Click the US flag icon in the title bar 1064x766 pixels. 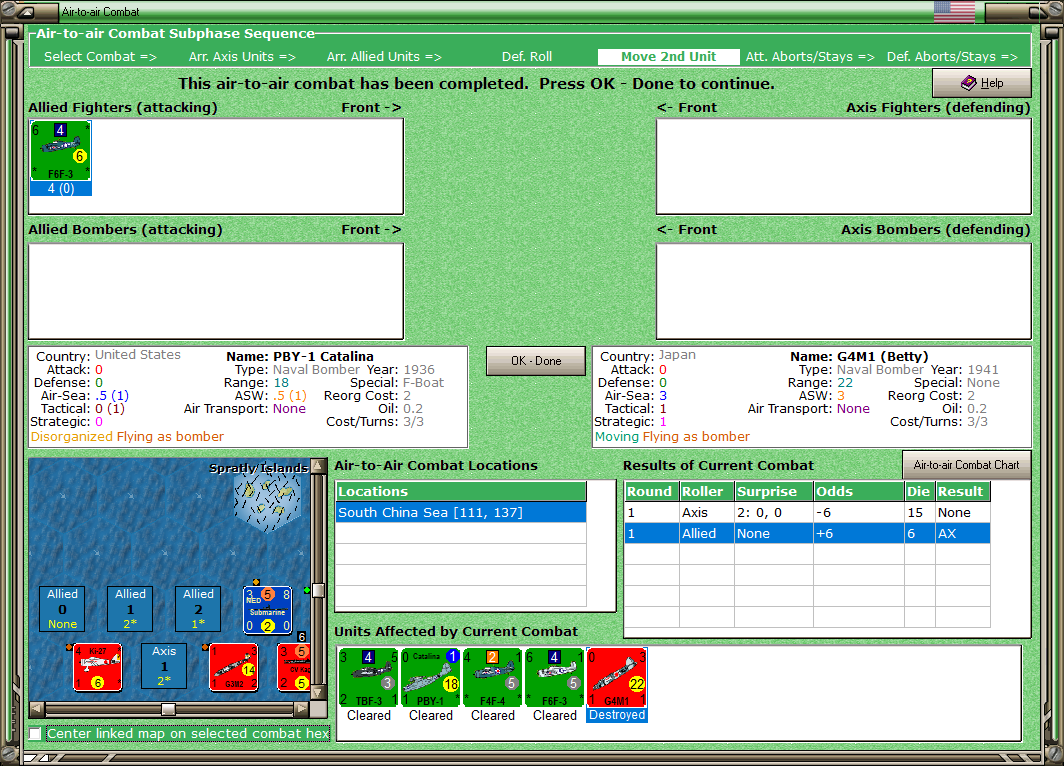tap(954, 12)
